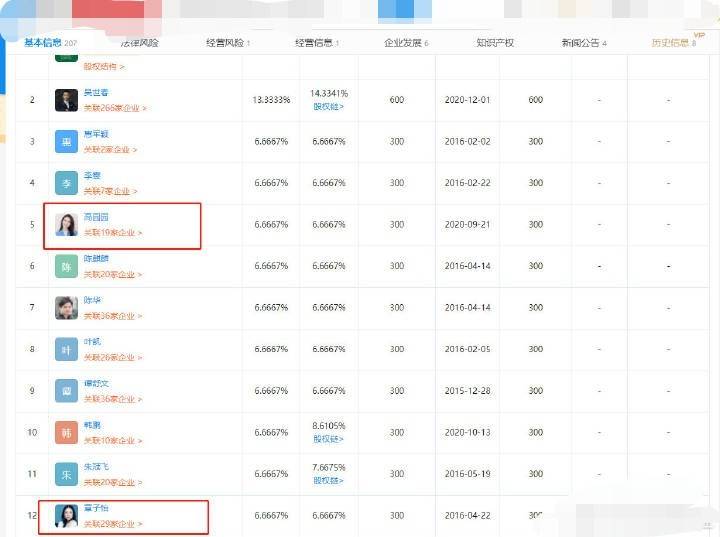Expand 关联26家企业 in row 8

112,357
